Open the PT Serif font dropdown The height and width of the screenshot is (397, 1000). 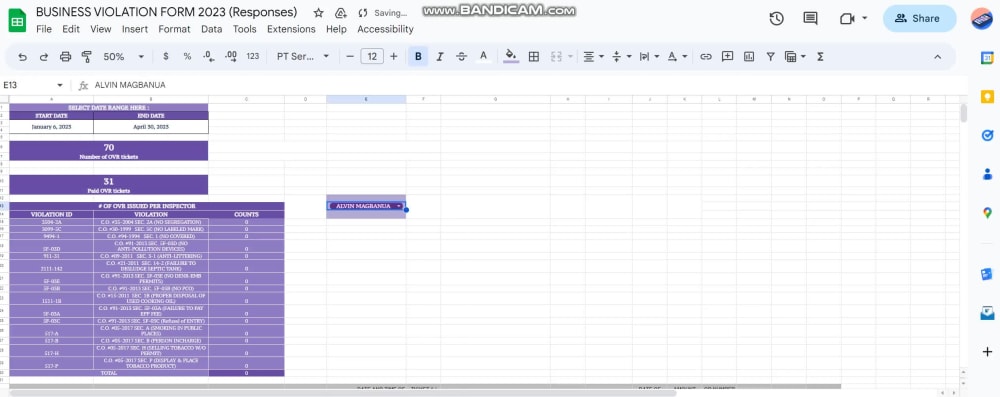(303, 56)
